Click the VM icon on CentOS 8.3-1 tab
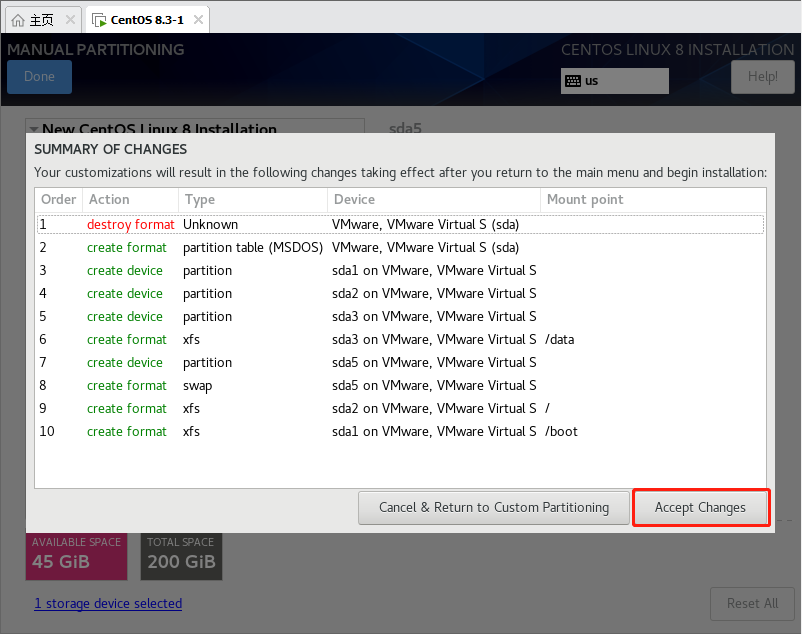The image size is (802, 634). (99, 20)
